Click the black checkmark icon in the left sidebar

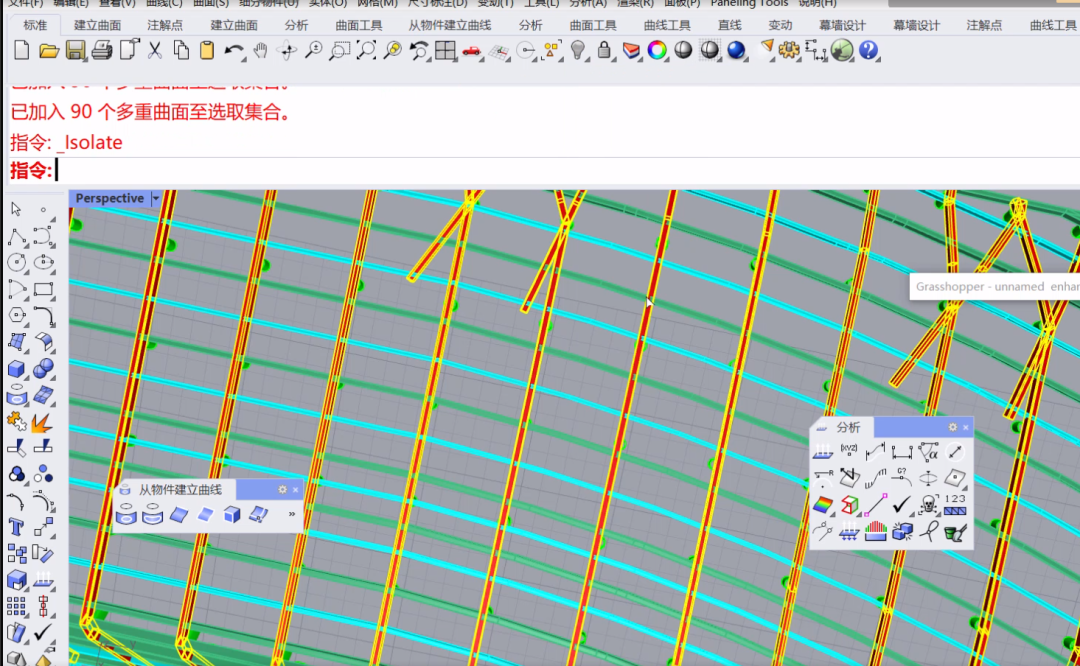[x=43, y=632]
